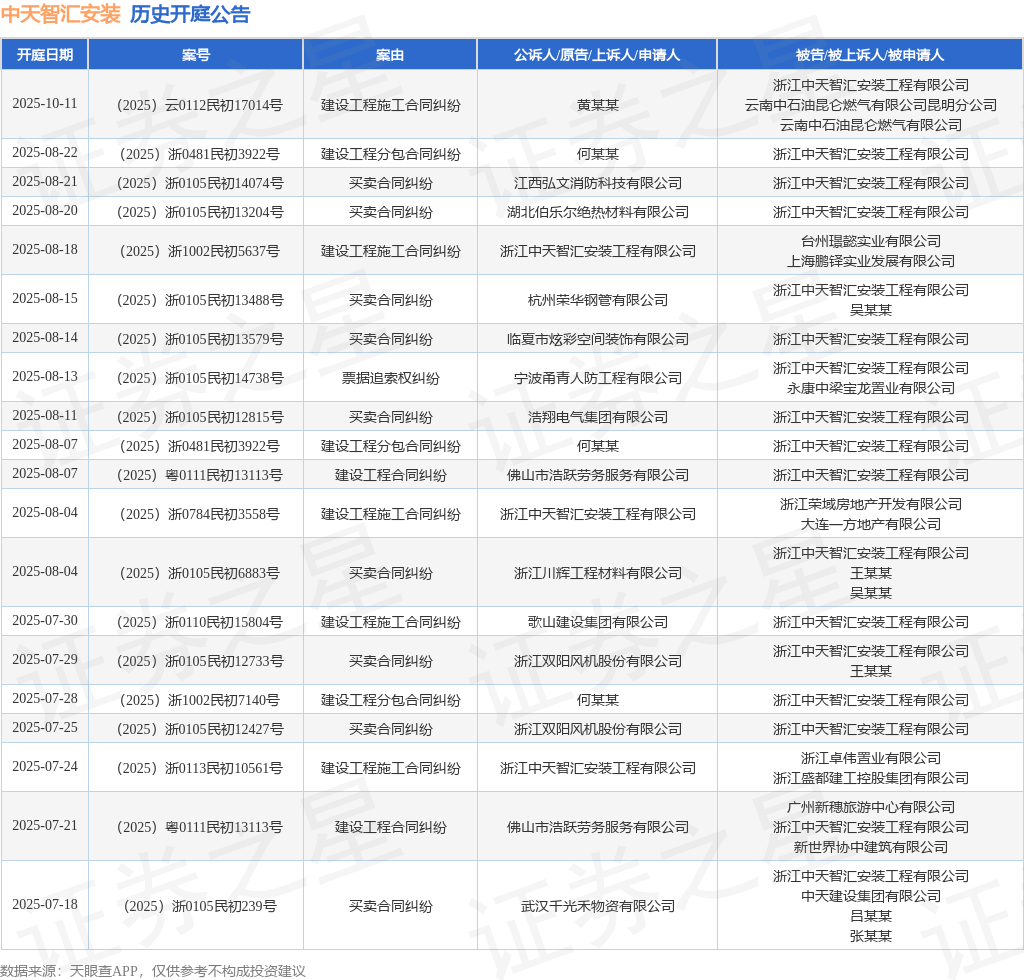This screenshot has width=1024, height=980.
Task: Click case number 浙0784民初3558号
Action: (200, 514)
